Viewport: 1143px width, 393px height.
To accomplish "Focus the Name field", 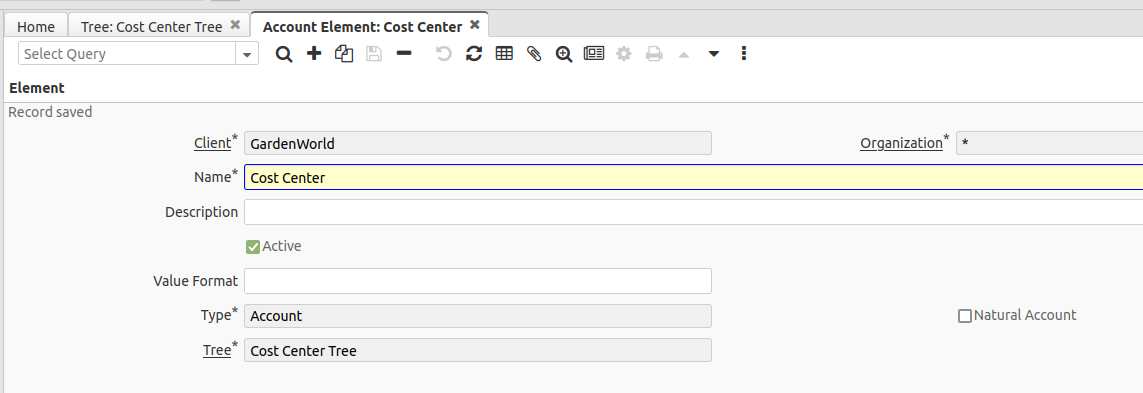I will (693, 177).
